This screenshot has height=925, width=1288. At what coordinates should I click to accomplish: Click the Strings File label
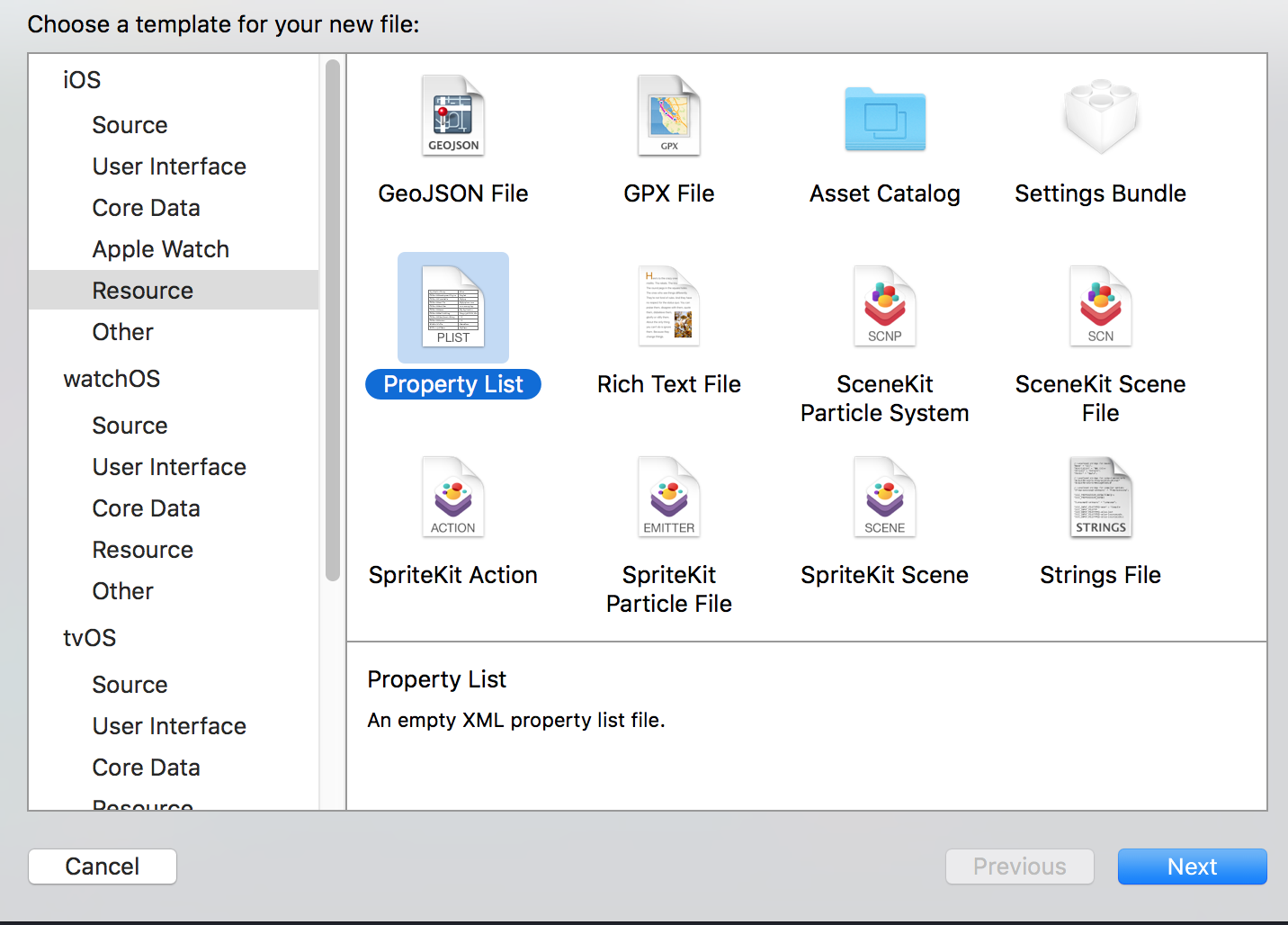click(1101, 575)
